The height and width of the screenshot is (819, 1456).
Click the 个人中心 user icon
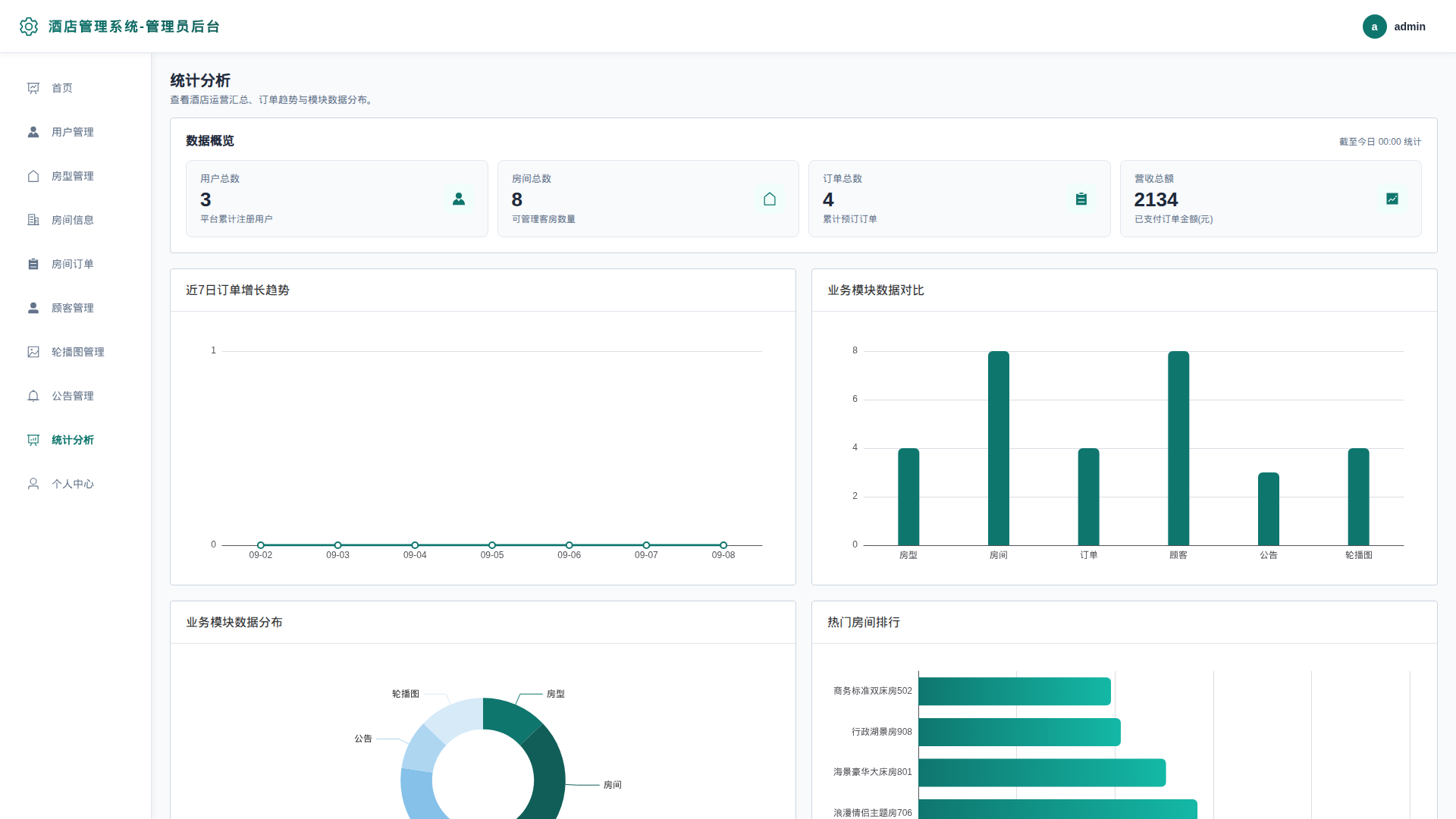click(x=33, y=484)
